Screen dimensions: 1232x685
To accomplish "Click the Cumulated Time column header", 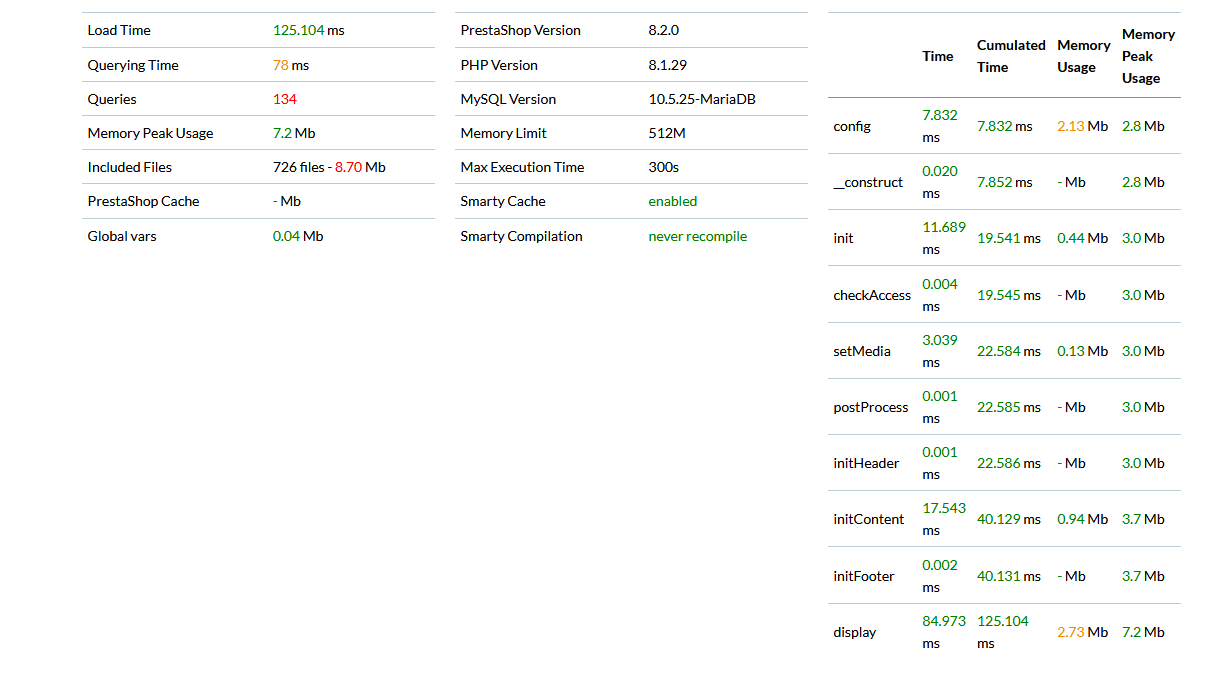I will (x=1011, y=56).
